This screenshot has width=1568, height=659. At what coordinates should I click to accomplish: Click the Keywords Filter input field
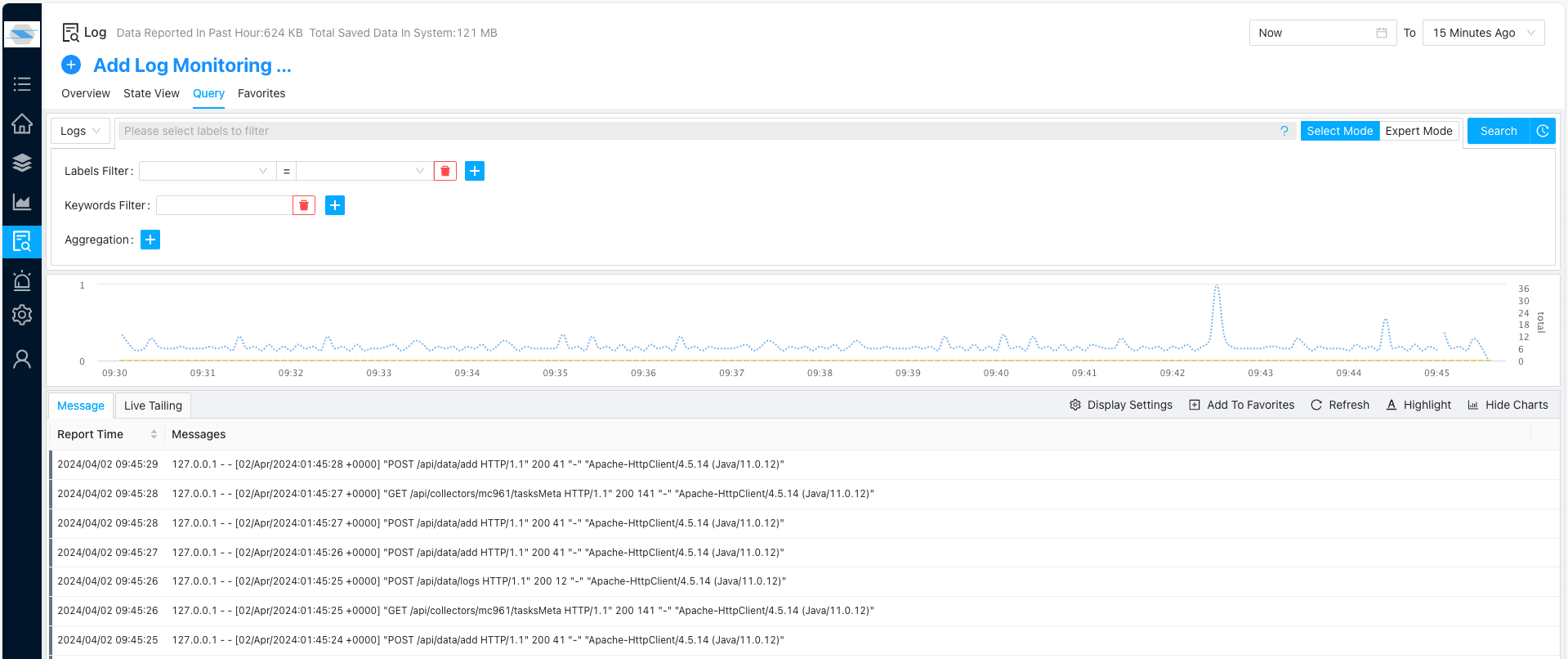click(x=224, y=205)
